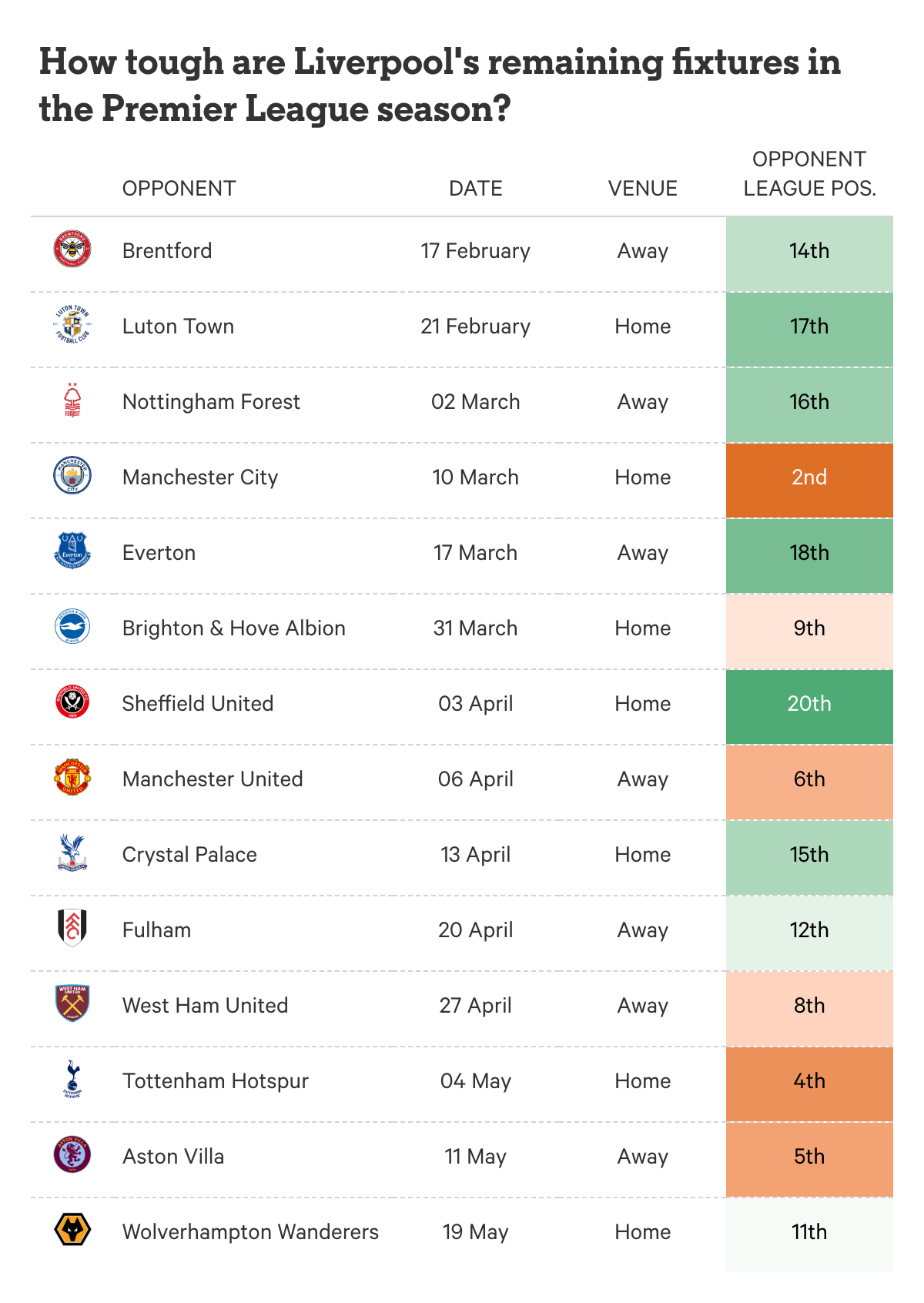Click the Sheffield United badge
924x1303 pixels.
coord(72,702)
